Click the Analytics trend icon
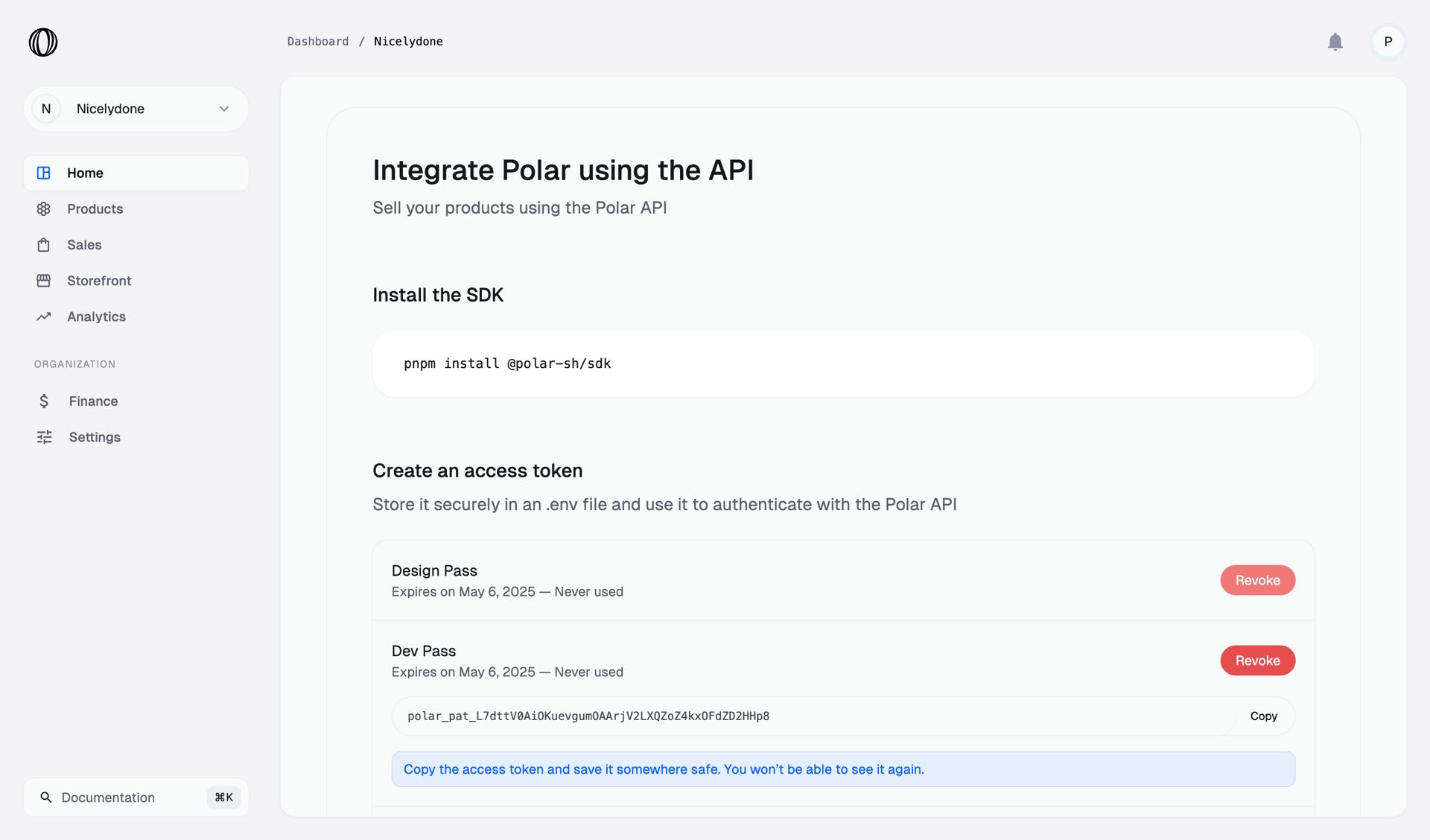 click(x=44, y=316)
